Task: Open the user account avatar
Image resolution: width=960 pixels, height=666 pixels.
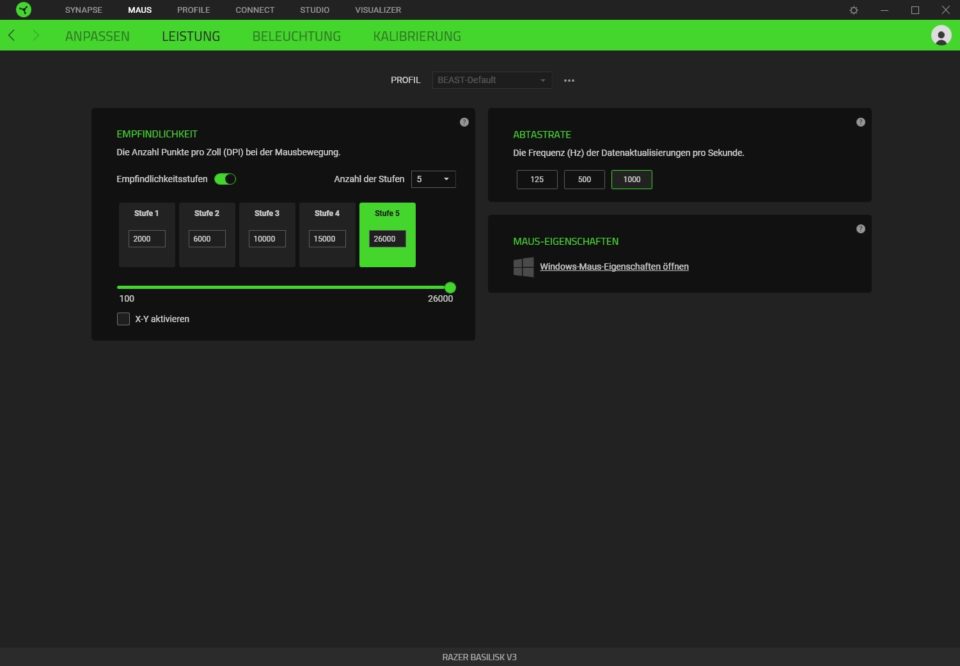Action: tap(940, 35)
